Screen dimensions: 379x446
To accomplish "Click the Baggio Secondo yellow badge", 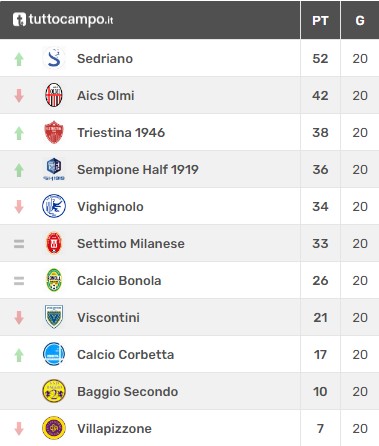I will tap(54, 391).
